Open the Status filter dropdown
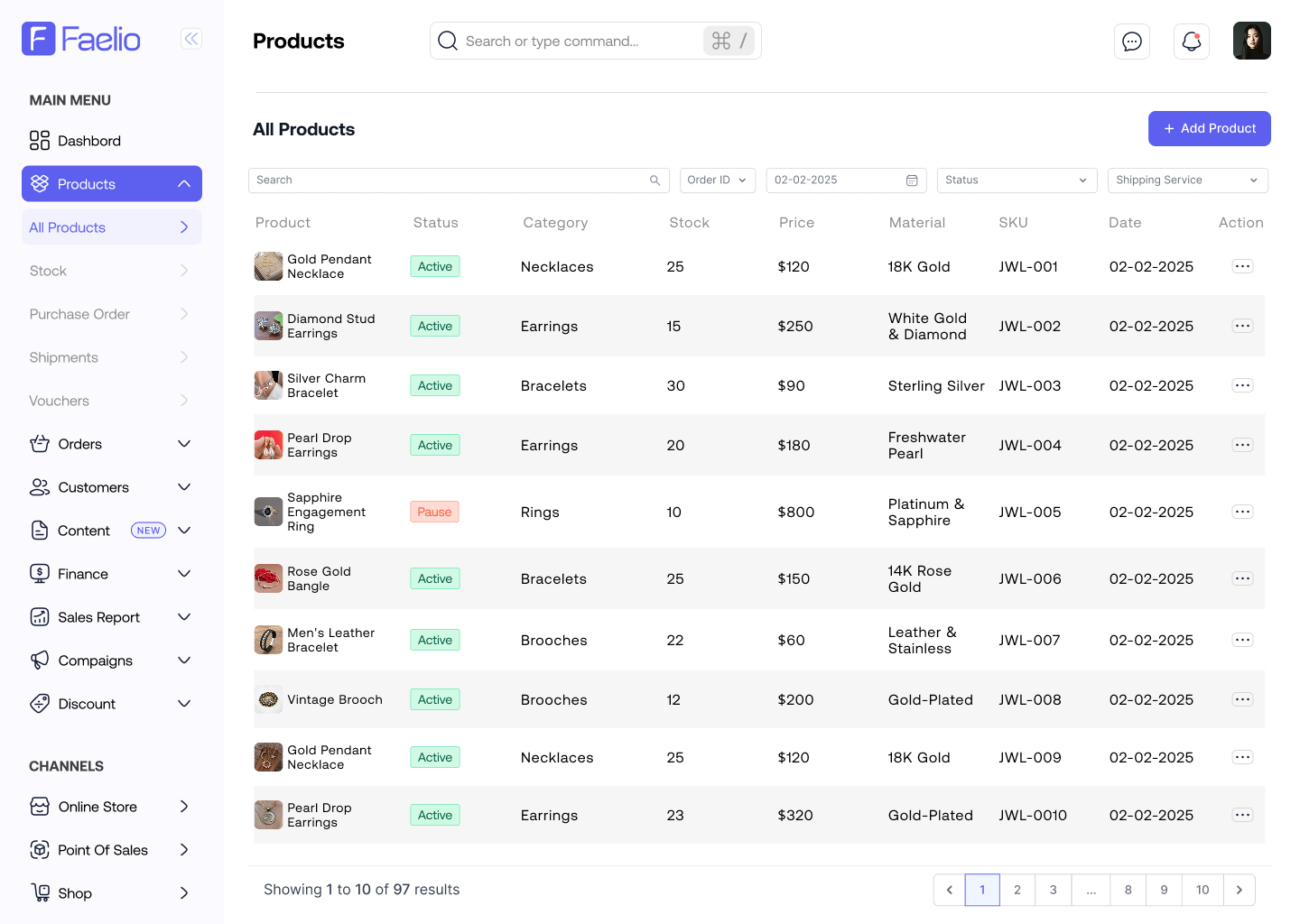The height and width of the screenshot is (924, 1300). (1016, 180)
